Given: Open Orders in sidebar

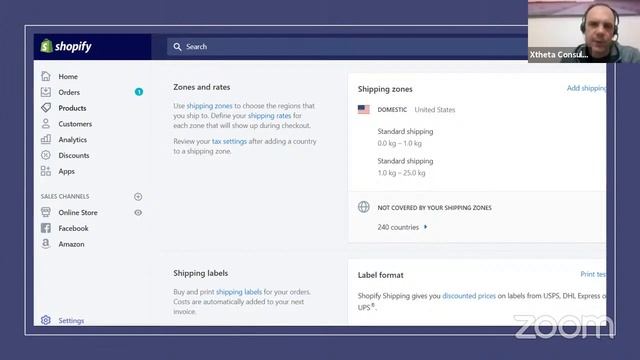Looking at the screenshot, I should pos(69,92).
